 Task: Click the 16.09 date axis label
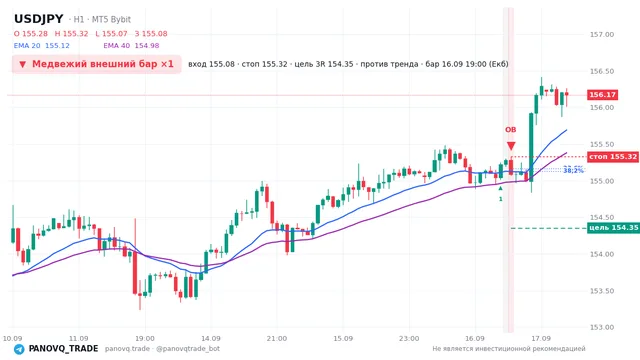coord(475,339)
